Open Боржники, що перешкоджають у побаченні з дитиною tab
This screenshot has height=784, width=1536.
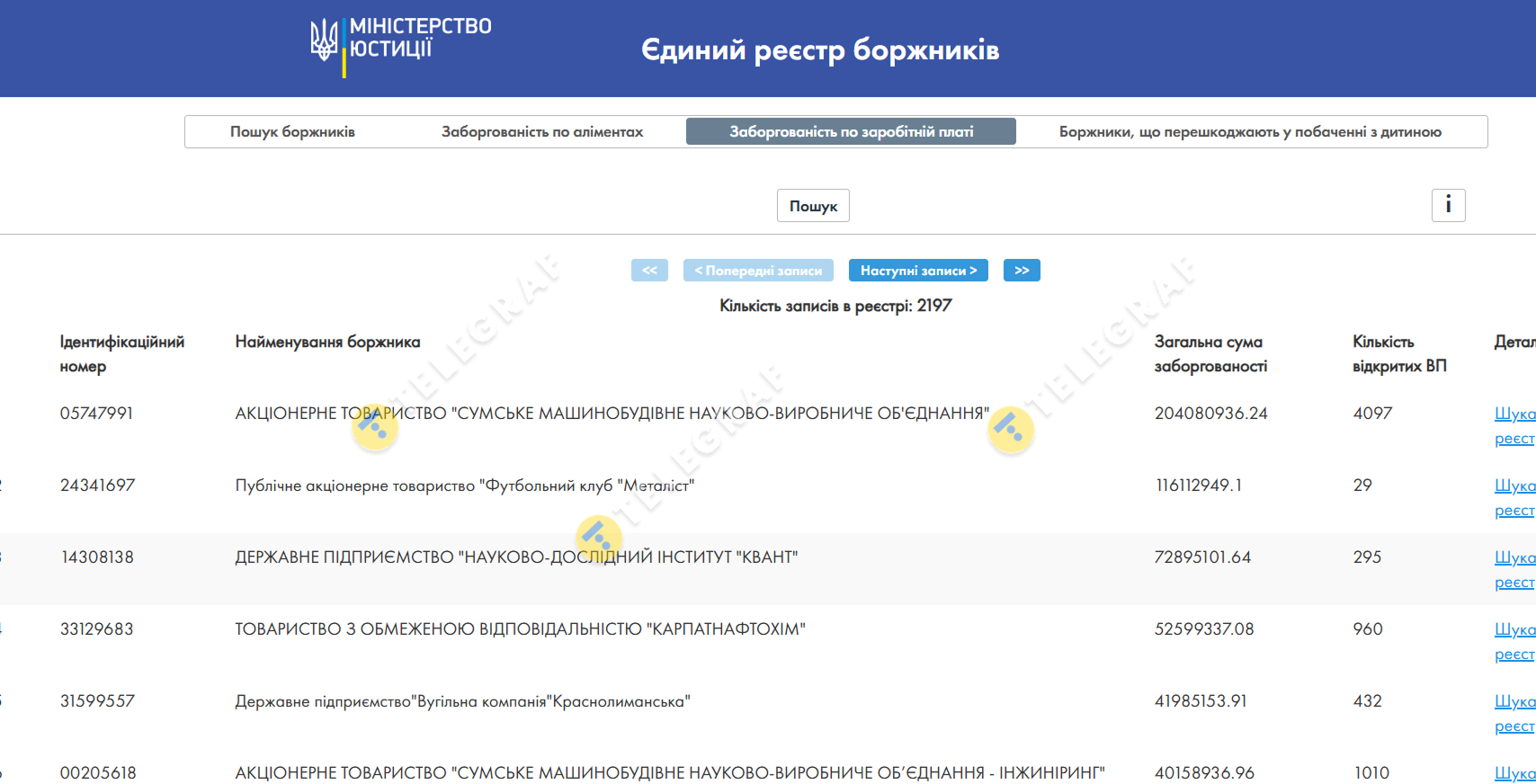(1250, 131)
